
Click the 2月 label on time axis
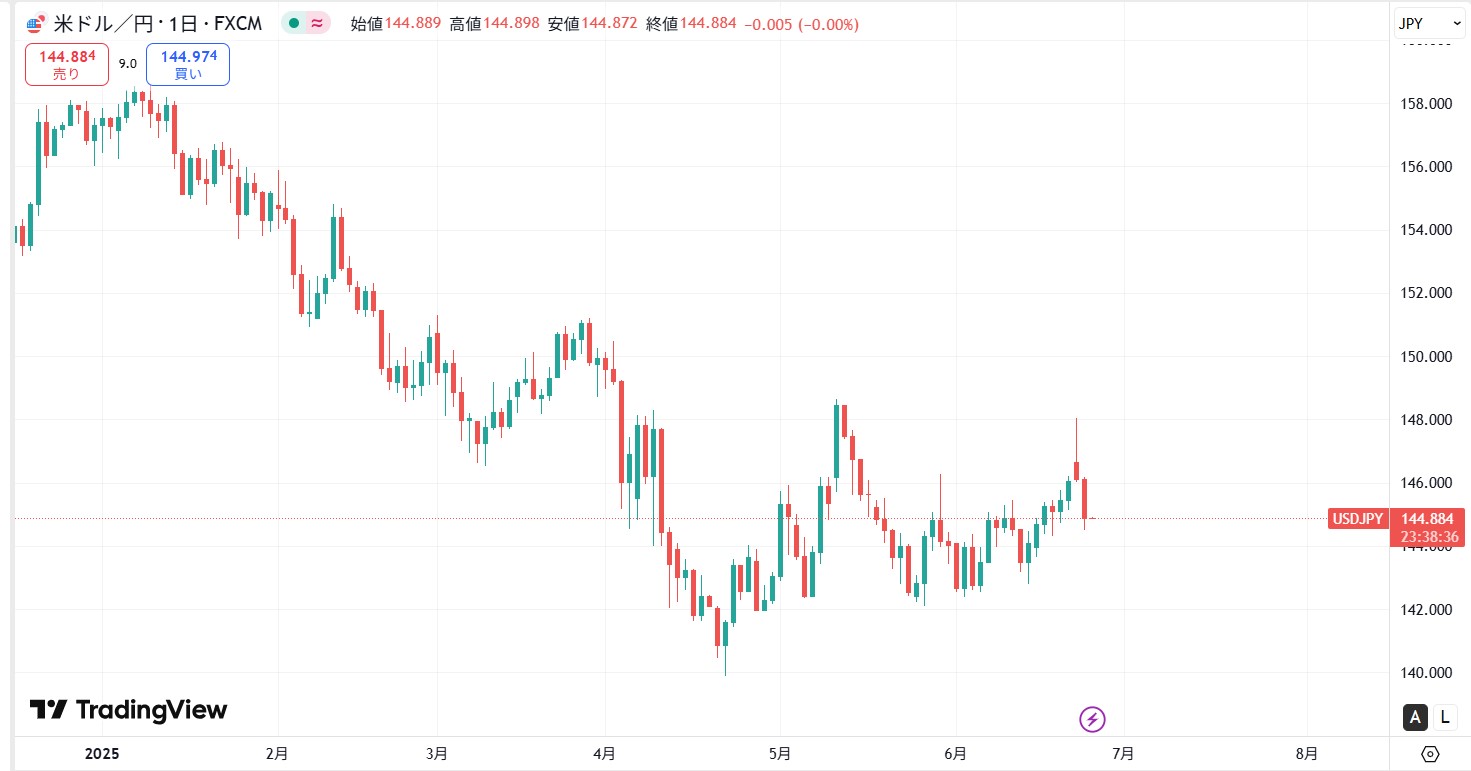pyautogui.click(x=277, y=754)
